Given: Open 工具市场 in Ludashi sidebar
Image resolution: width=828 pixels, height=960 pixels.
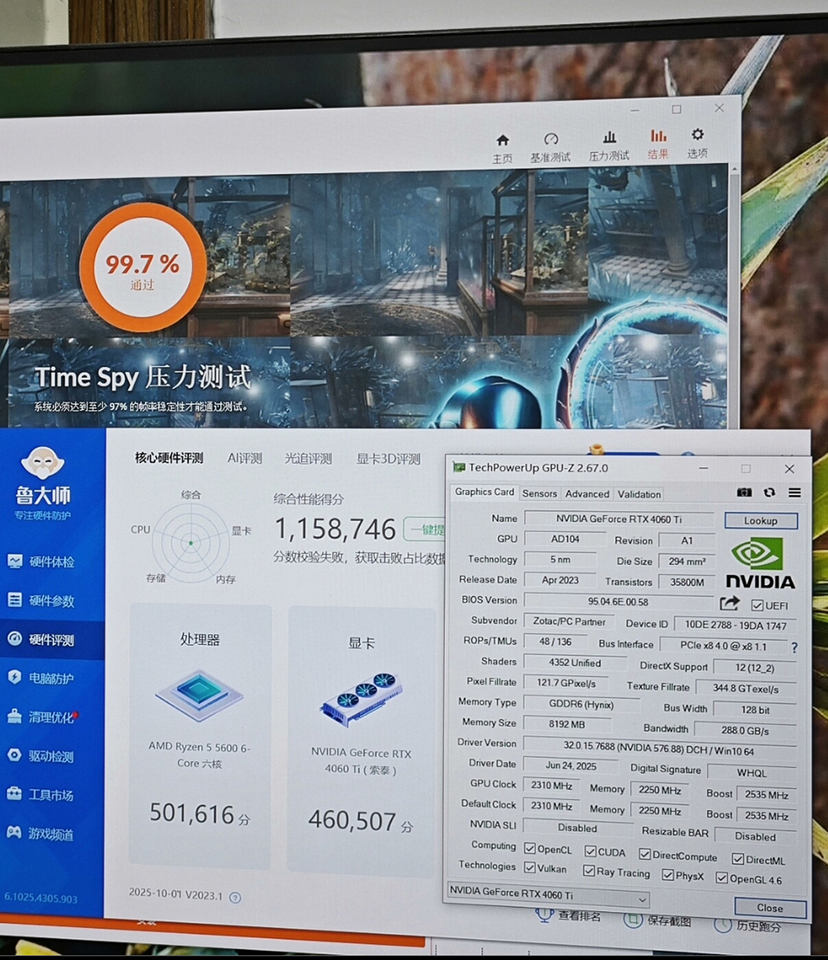Looking at the screenshot, I should [x=41, y=794].
